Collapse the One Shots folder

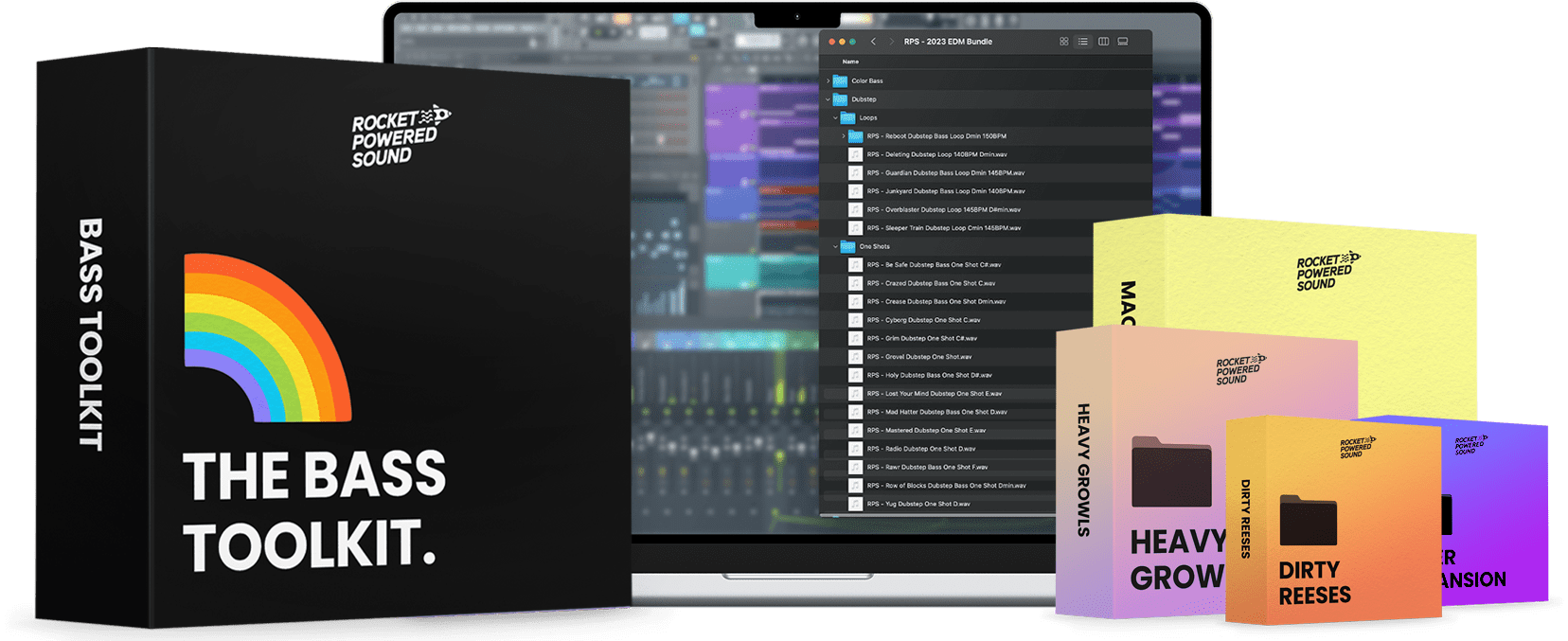pos(835,247)
